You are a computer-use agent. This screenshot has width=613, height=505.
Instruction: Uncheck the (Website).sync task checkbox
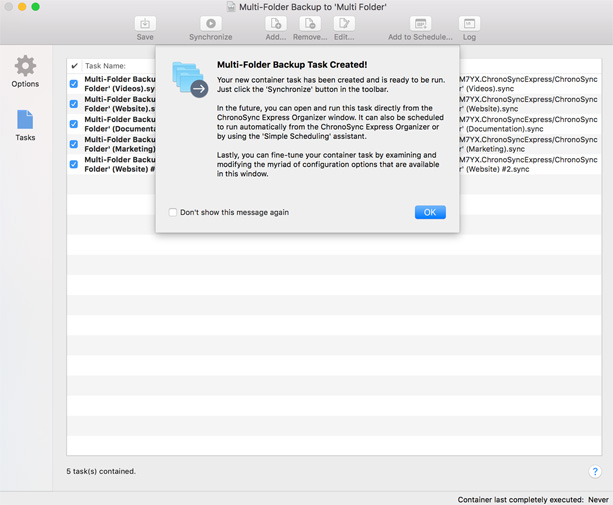(x=73, y=104)
